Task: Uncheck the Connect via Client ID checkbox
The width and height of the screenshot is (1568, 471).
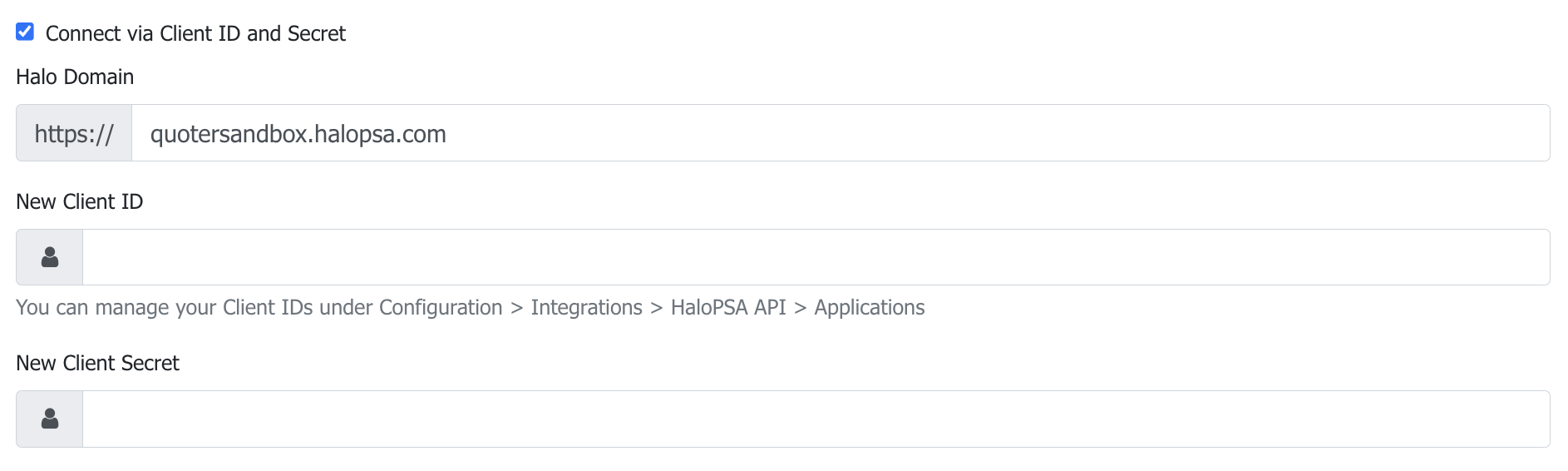Action: pos(25,32)
